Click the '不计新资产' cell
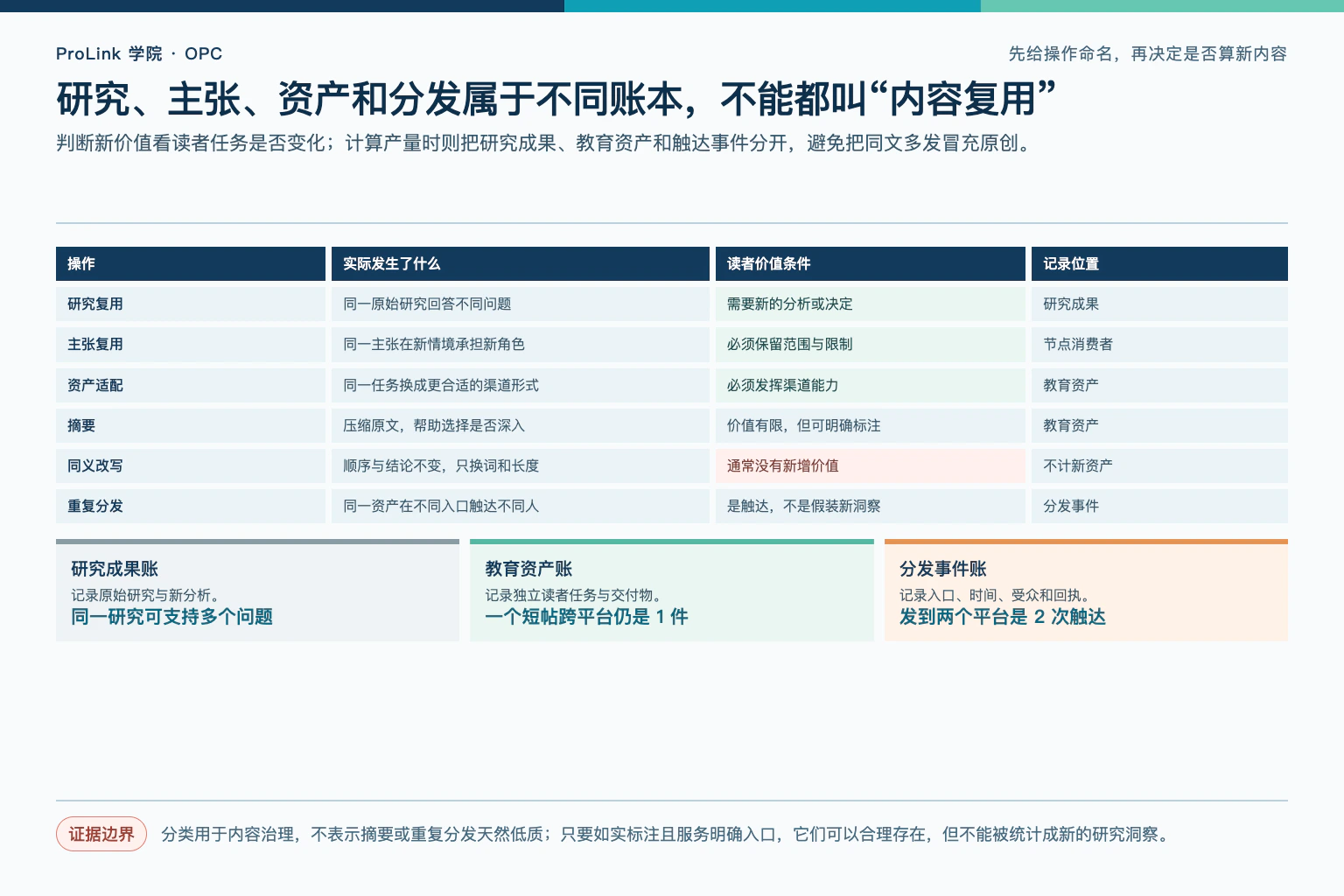This screenshot has width=1344, height=896. [x=1159, y=465]
